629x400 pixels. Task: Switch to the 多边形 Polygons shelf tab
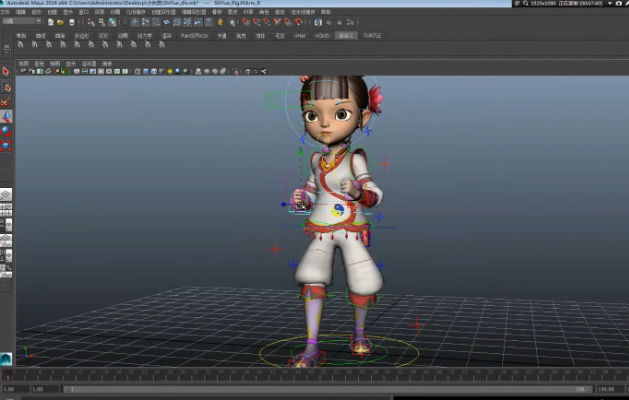tap(81, 36)
